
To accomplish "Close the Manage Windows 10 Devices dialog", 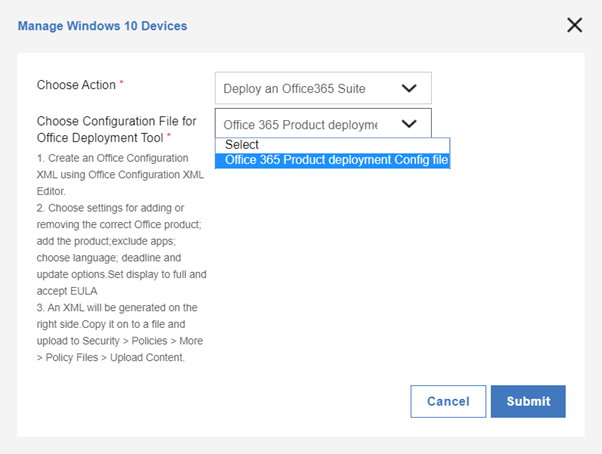I will [x=574, y=25].
